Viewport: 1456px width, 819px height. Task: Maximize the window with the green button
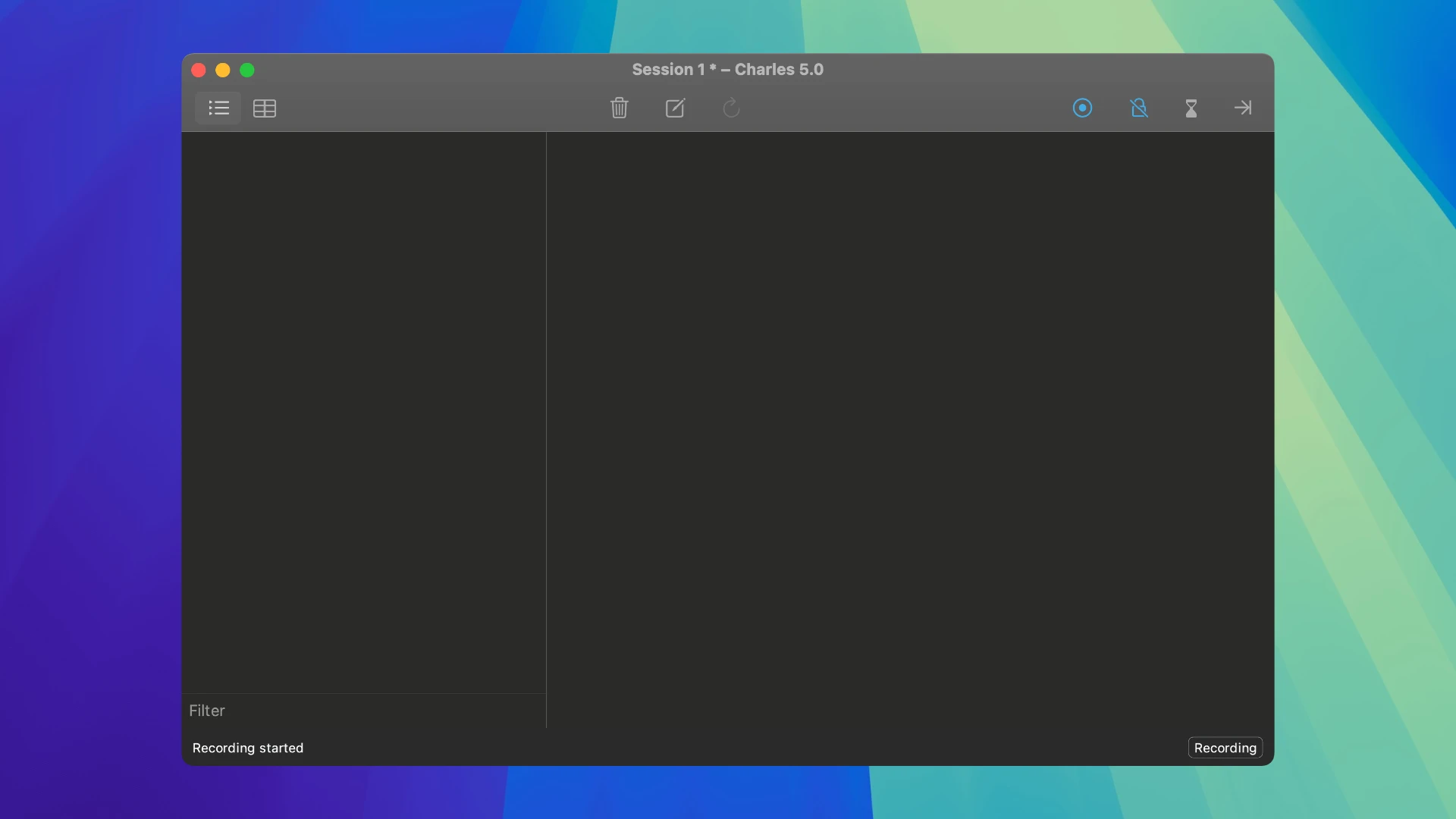tap(247, 70)
